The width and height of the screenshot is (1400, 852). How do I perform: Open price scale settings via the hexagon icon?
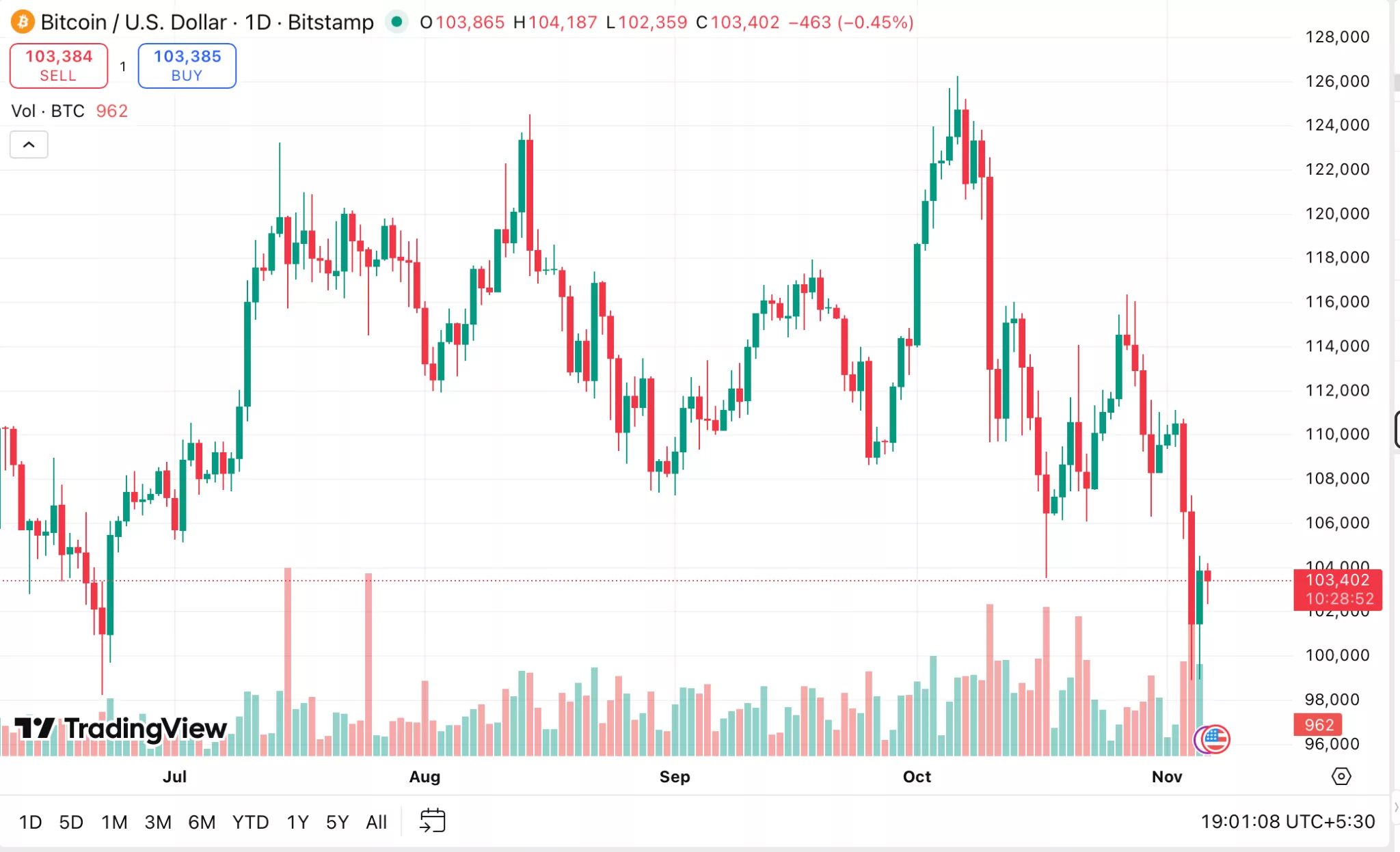click(x=1342, y=777)
